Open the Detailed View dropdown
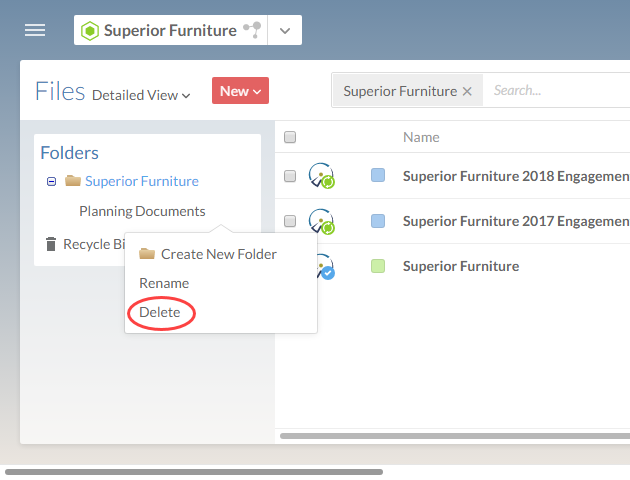The width and height of the screenshot is (630, 480). [x=141, y=95]
